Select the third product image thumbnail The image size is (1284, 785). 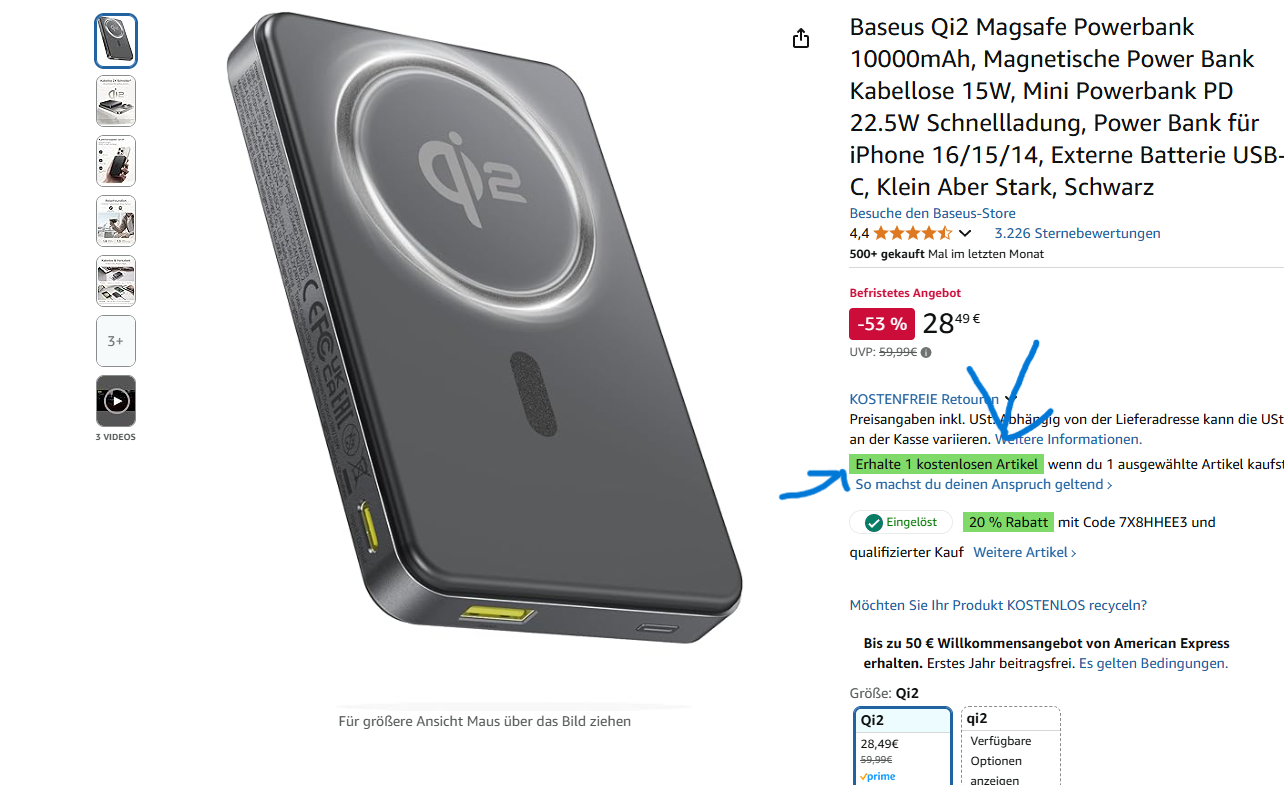[x=116, y=161]
